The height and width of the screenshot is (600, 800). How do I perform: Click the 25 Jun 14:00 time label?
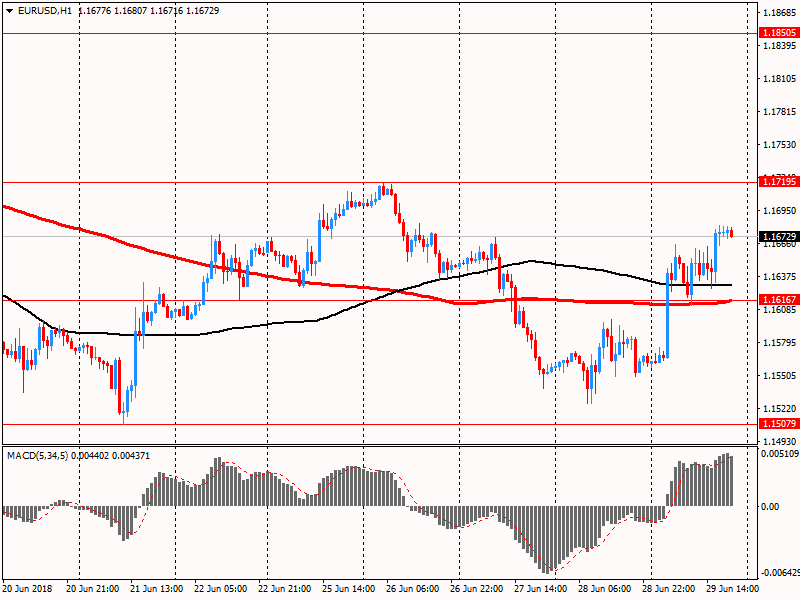click(348, 588)
